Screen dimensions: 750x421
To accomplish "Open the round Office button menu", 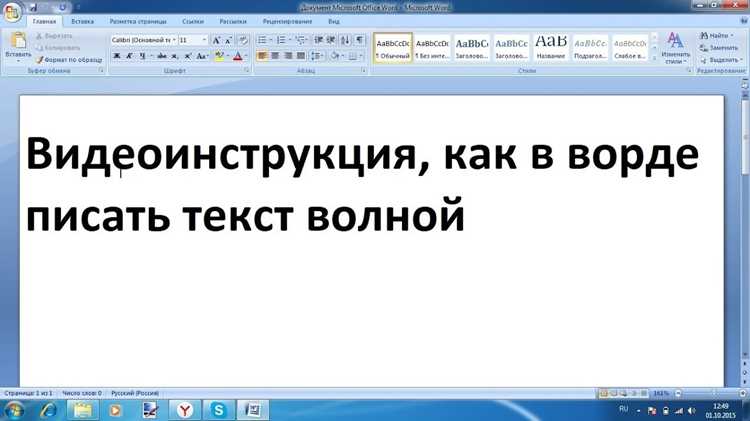I will 11,12.
